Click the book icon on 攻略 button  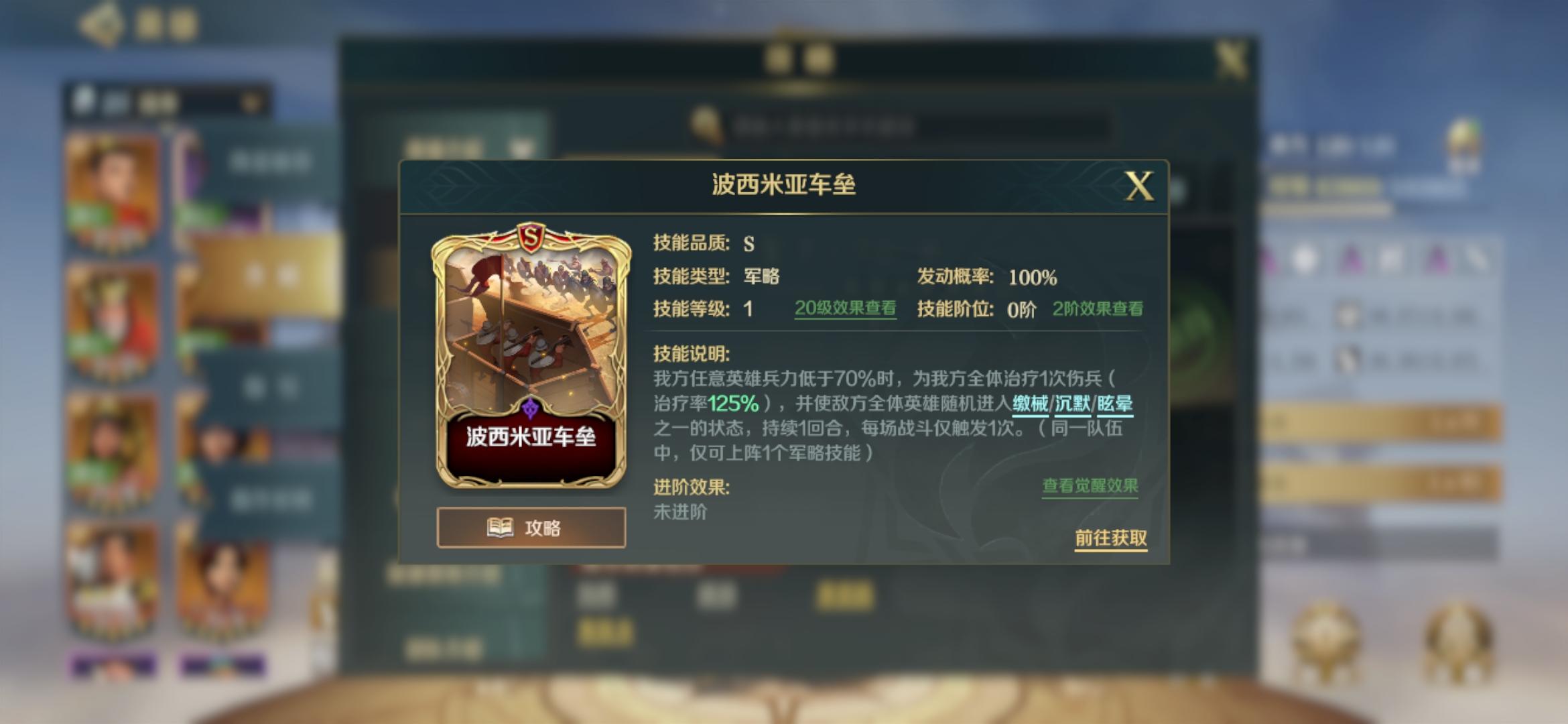[500, 528]
